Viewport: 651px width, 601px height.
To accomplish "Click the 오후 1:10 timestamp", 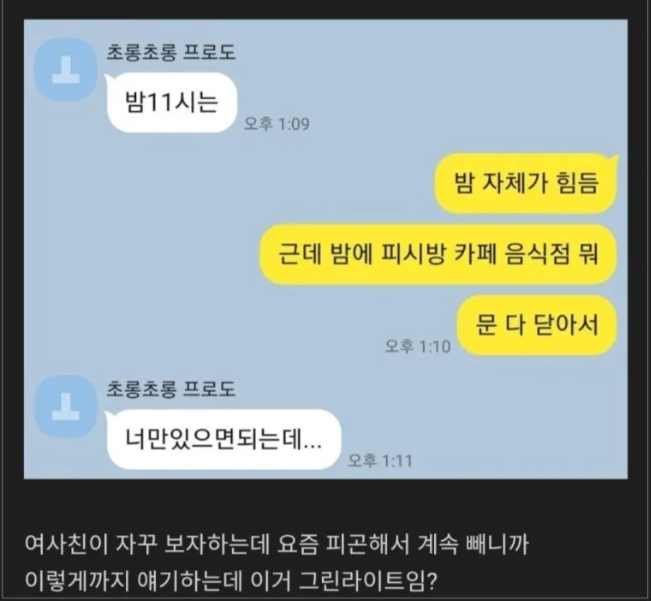I will pyautogui.click(x=417, y=346).
